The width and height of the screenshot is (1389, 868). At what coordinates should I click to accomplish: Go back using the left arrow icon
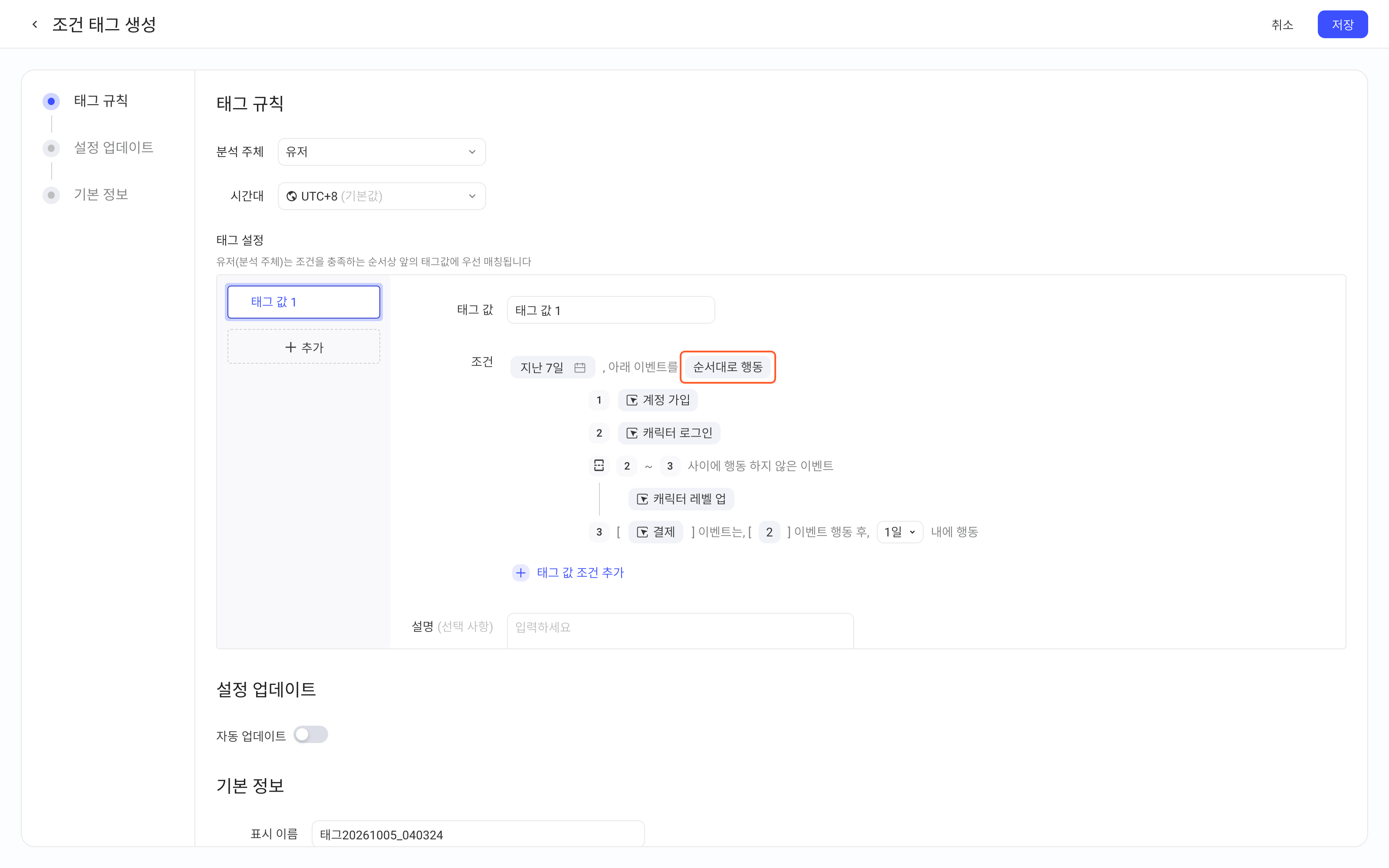pos(35,24)
